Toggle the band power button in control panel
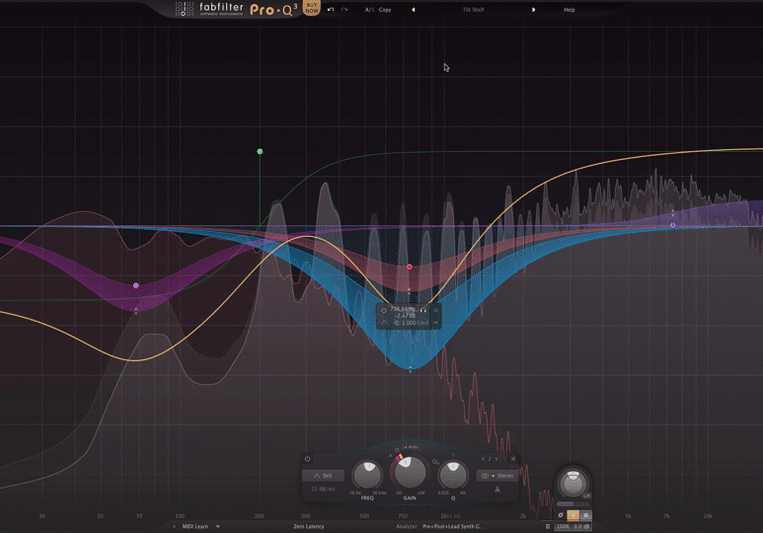The width and height of the screenshot is (763, 533). click(308, 459)
